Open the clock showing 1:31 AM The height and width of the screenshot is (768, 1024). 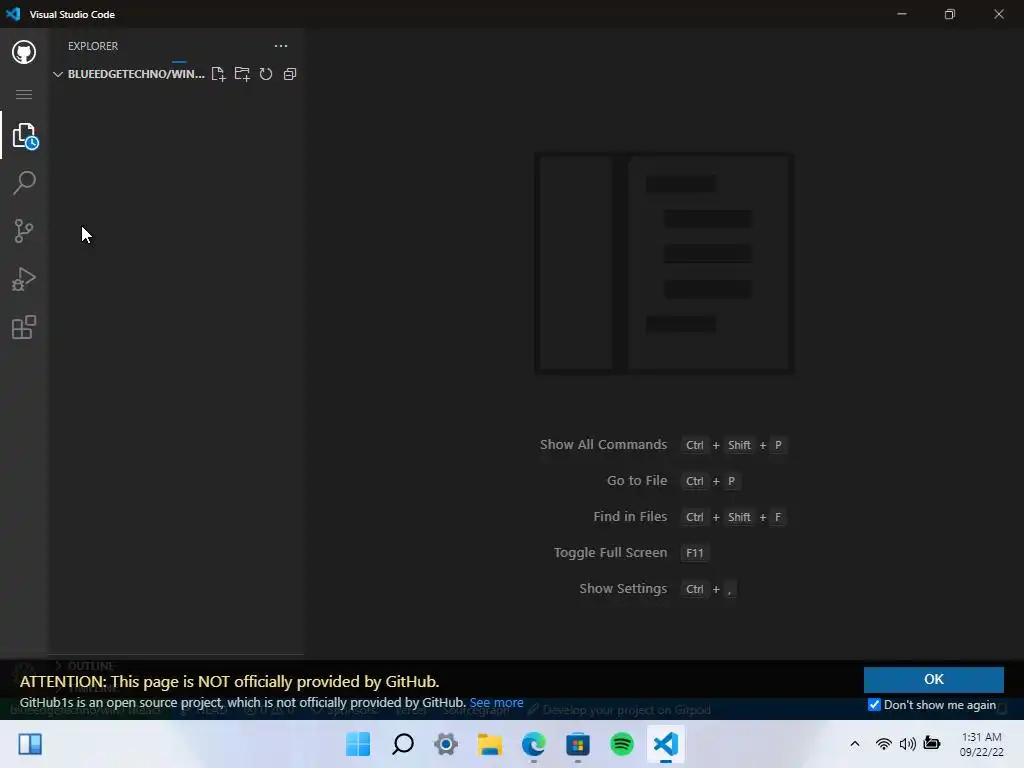pos(981,744)
